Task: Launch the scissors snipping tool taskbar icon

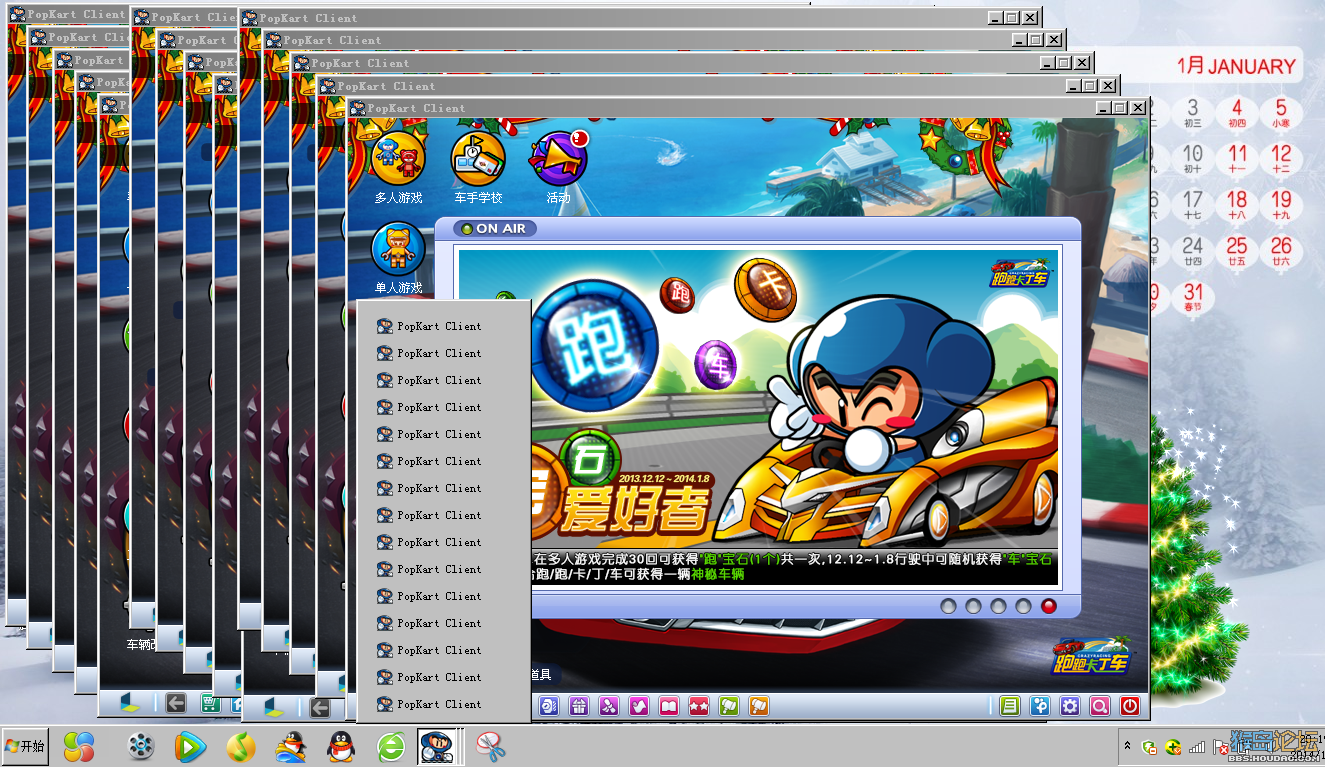Action: click(490, 746)
